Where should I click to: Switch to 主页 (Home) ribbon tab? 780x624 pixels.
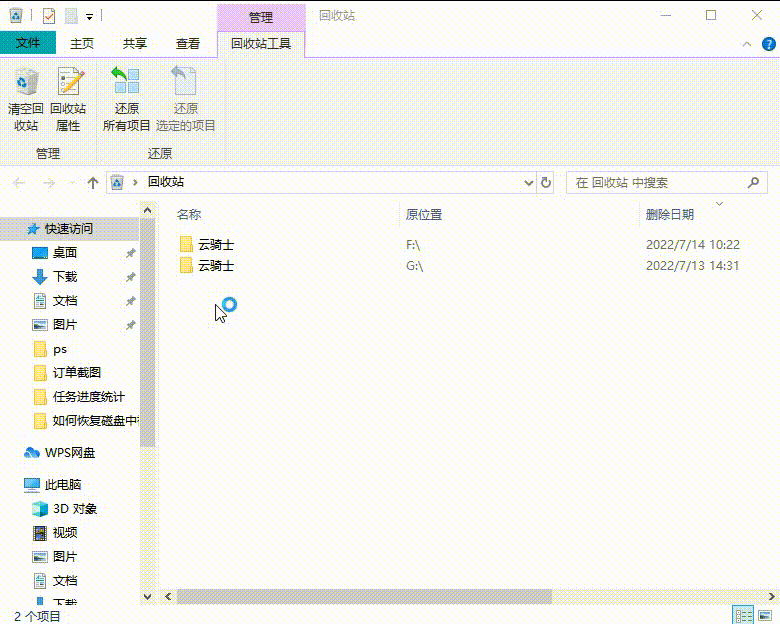pyautogui.click(x=82, y=43)
